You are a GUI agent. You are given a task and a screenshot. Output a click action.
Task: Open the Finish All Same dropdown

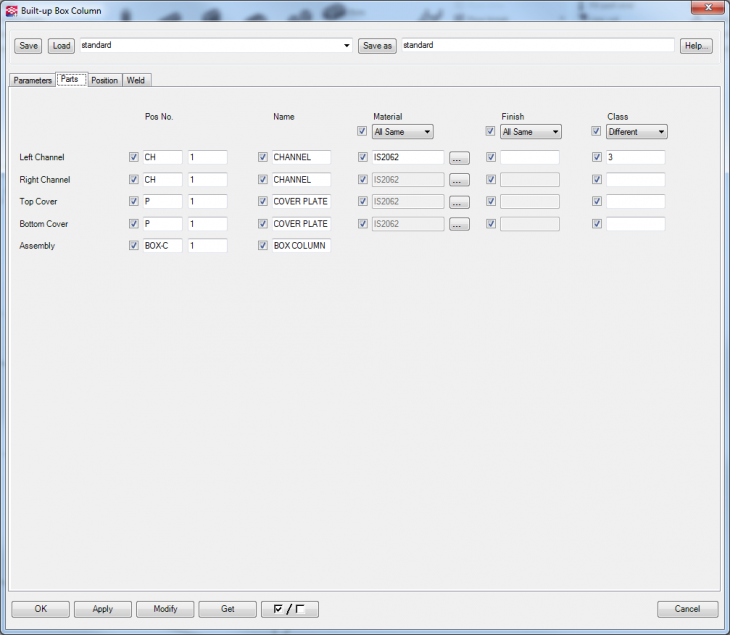click(530, 132)
